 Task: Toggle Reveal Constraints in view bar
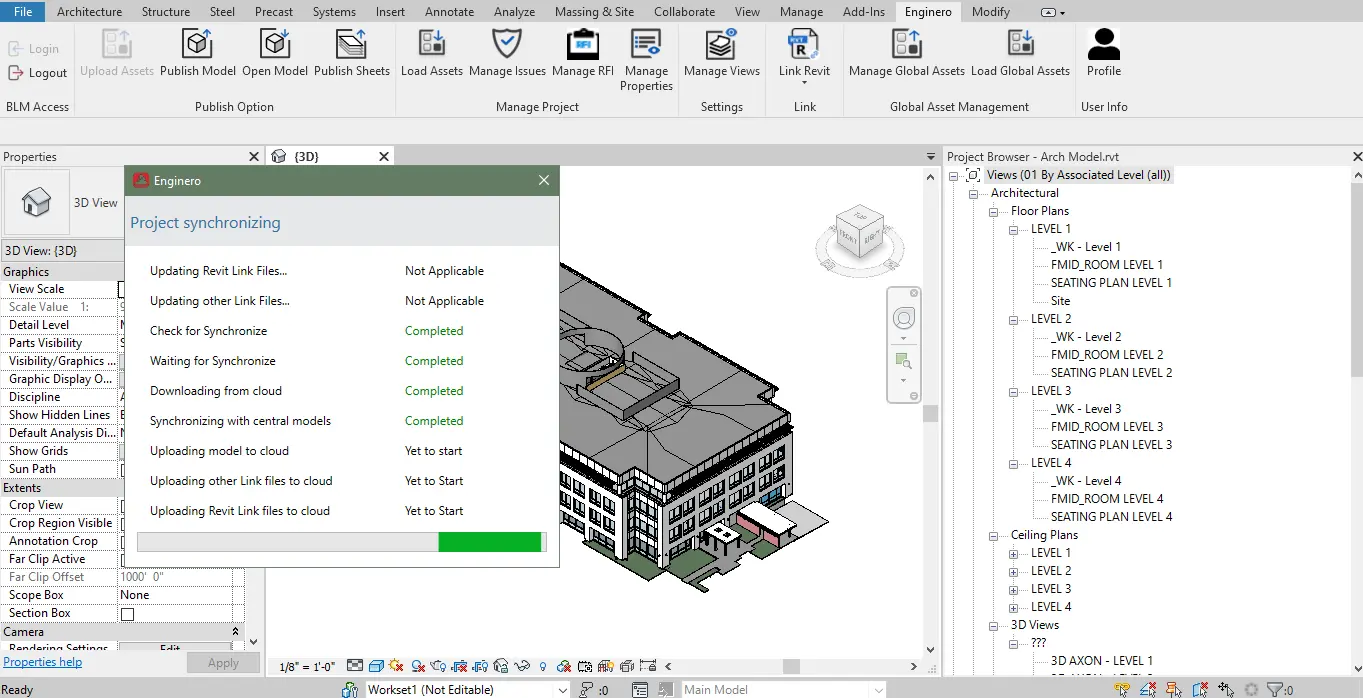649,666
